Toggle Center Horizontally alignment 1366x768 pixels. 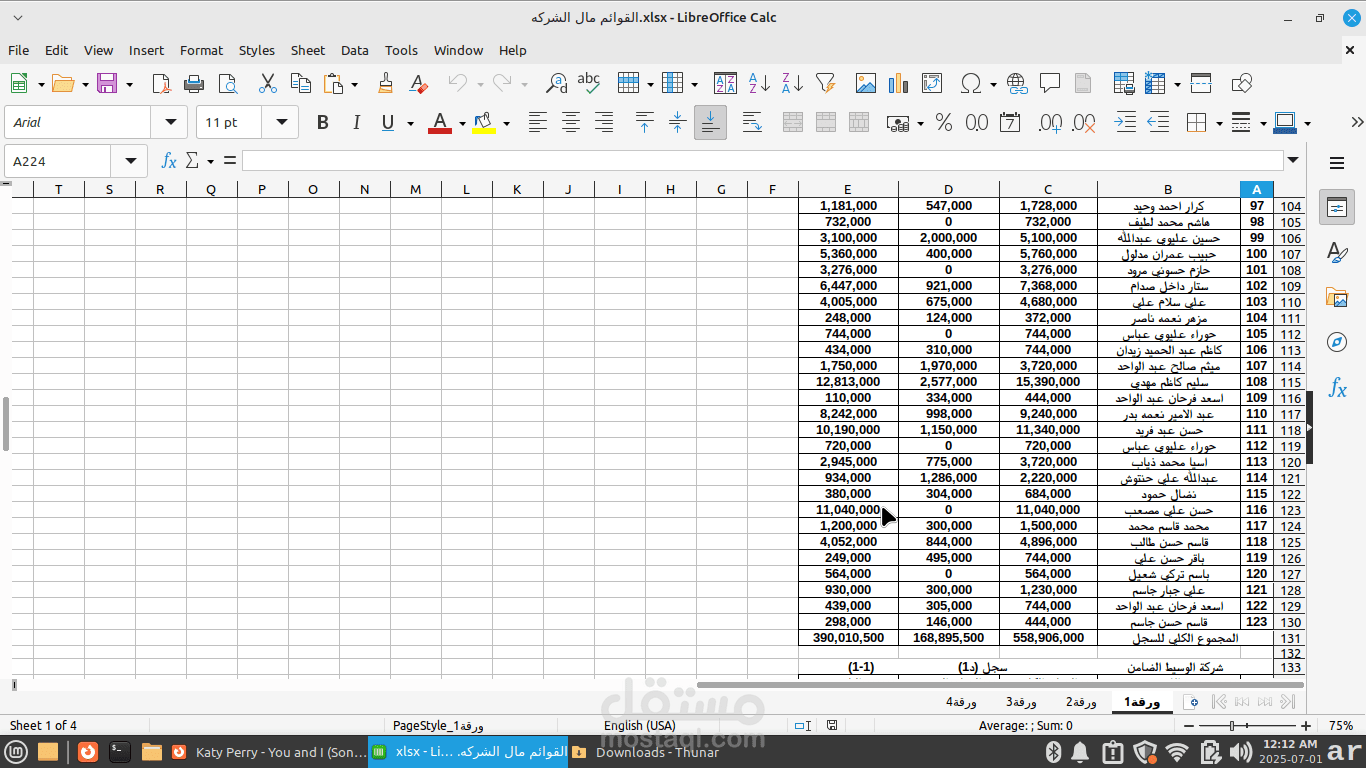click(571, 122)
